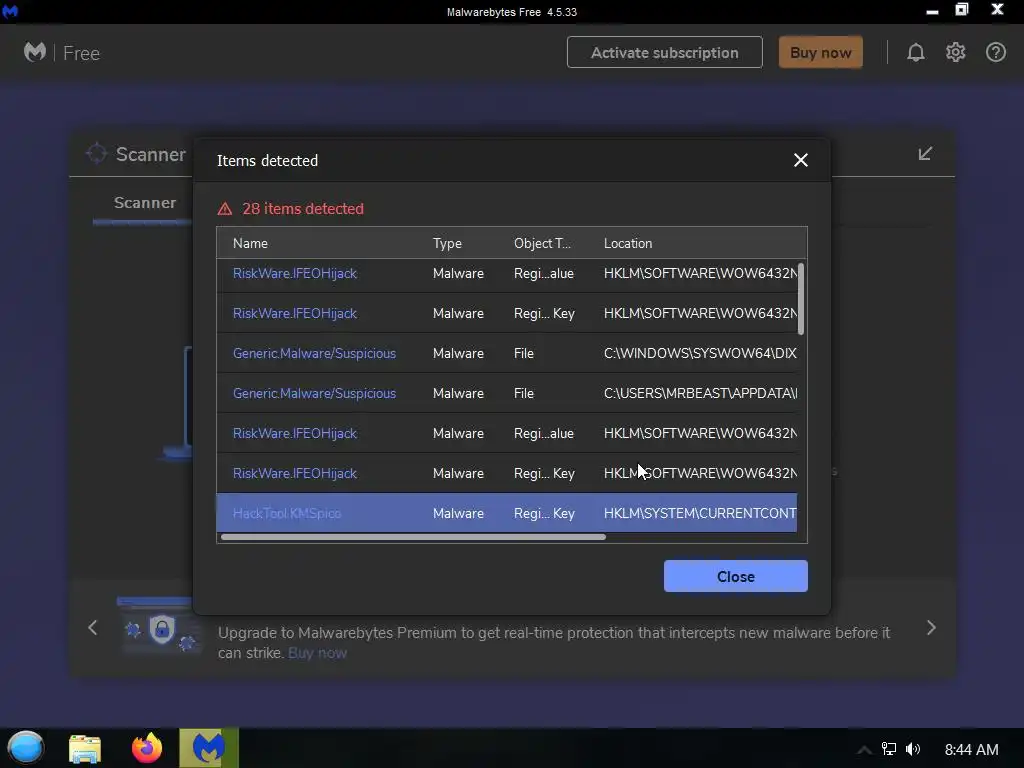The width and height of the screenshot is (1024, 768).
Task: Follow the Buy now link in banner
Action: pyautogui.click(x=317, y=653)
